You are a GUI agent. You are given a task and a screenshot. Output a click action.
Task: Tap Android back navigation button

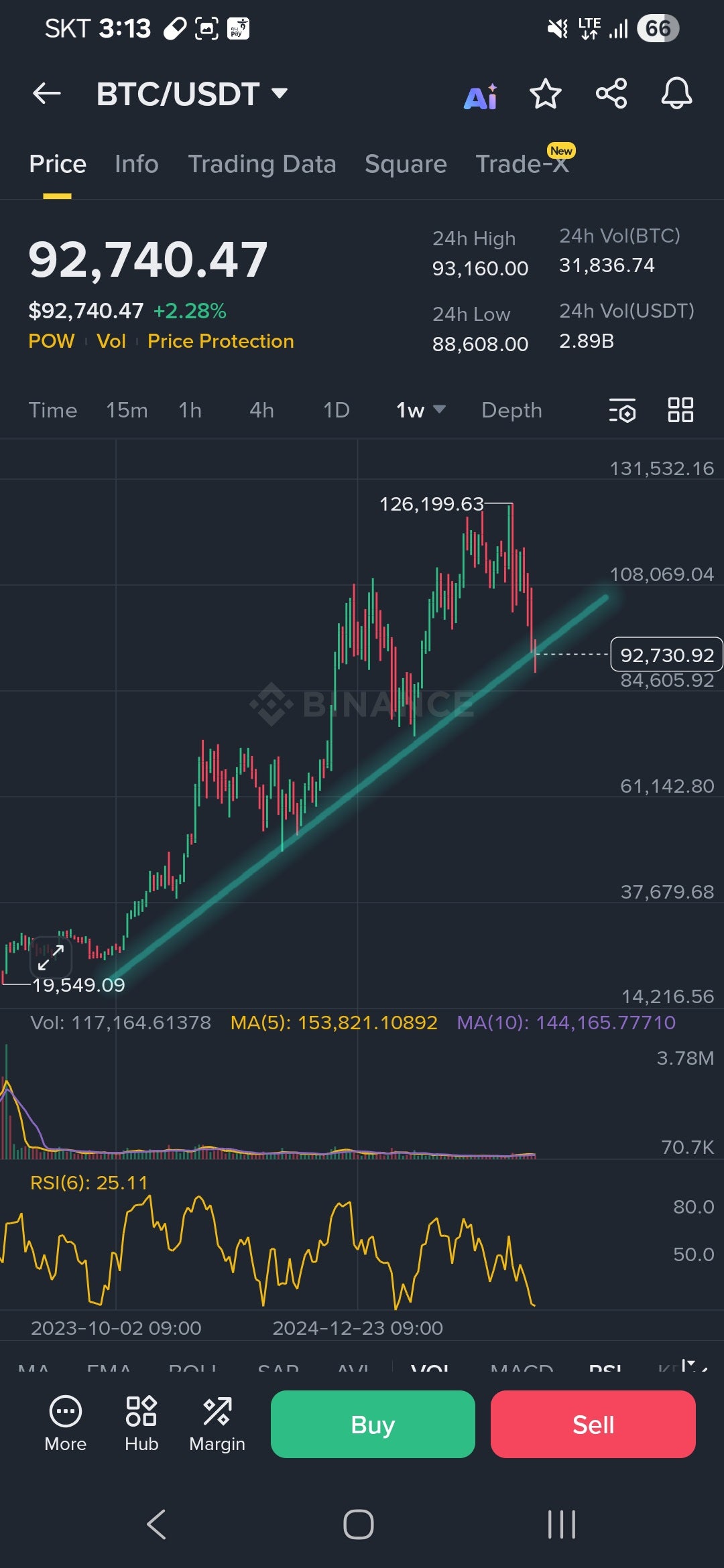156,1524
